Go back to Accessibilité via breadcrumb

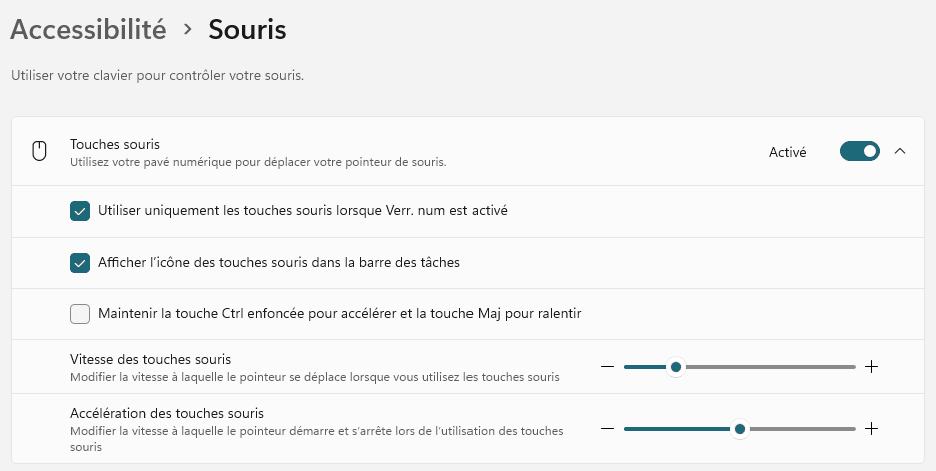tap(88, 30)
